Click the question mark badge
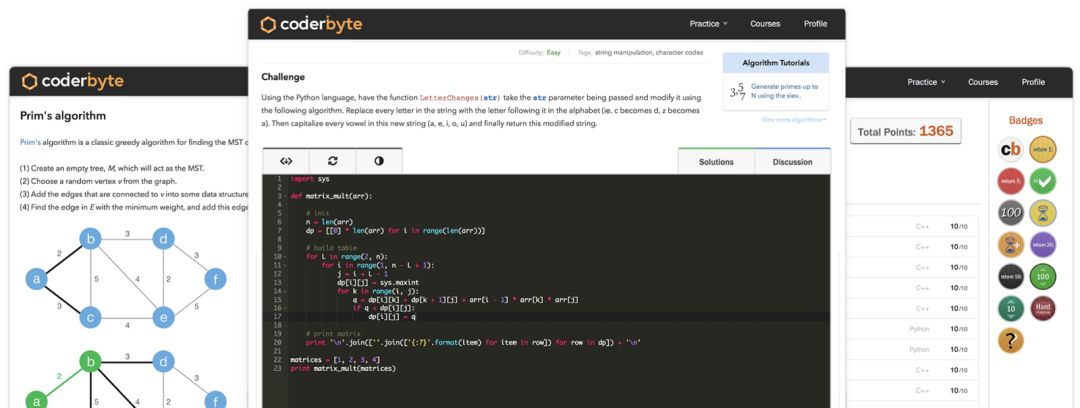Screen dimensions: 1080x408 (1011, 340)
